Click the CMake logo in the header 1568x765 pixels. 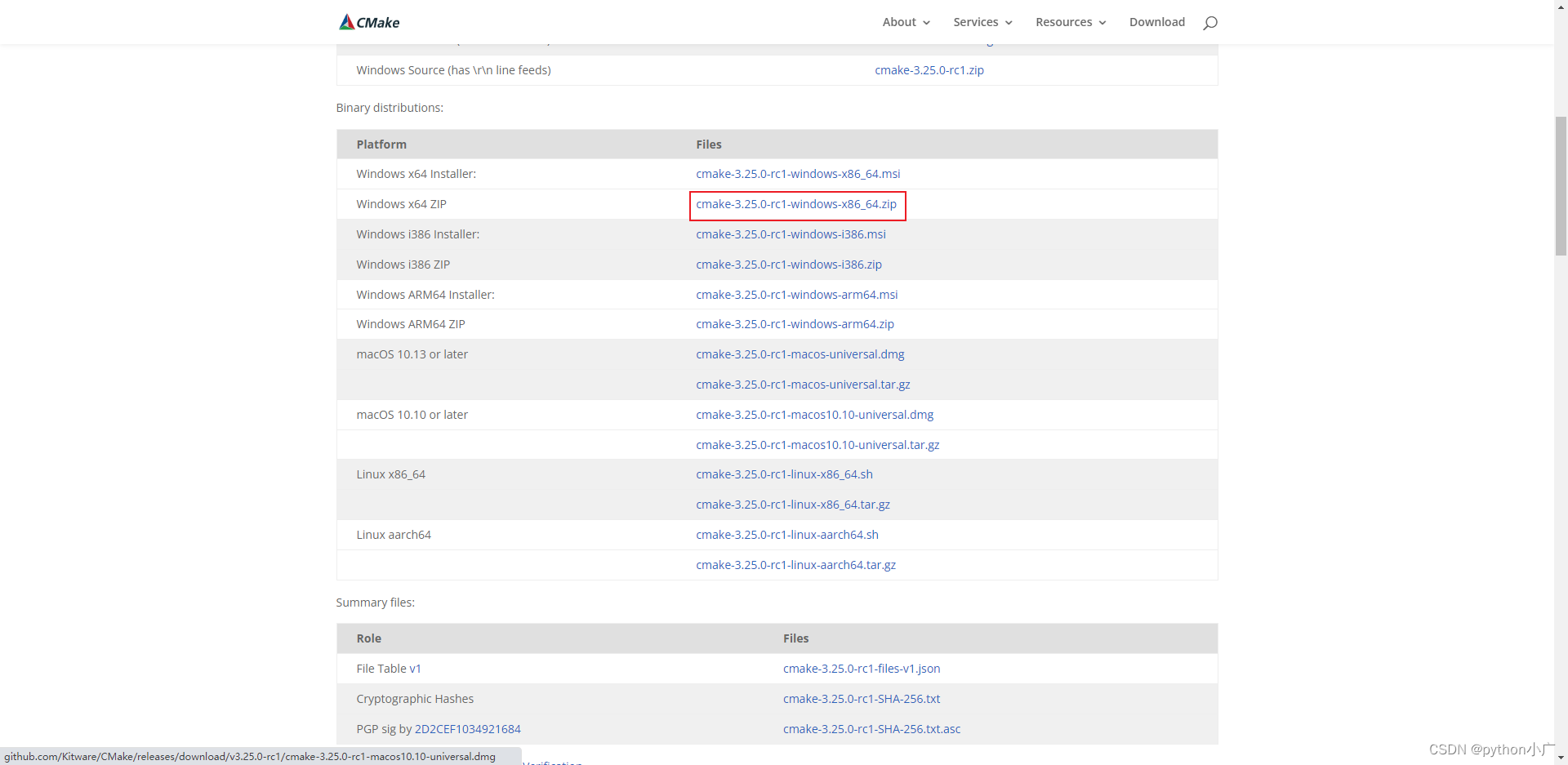click(x=369, y=22)
